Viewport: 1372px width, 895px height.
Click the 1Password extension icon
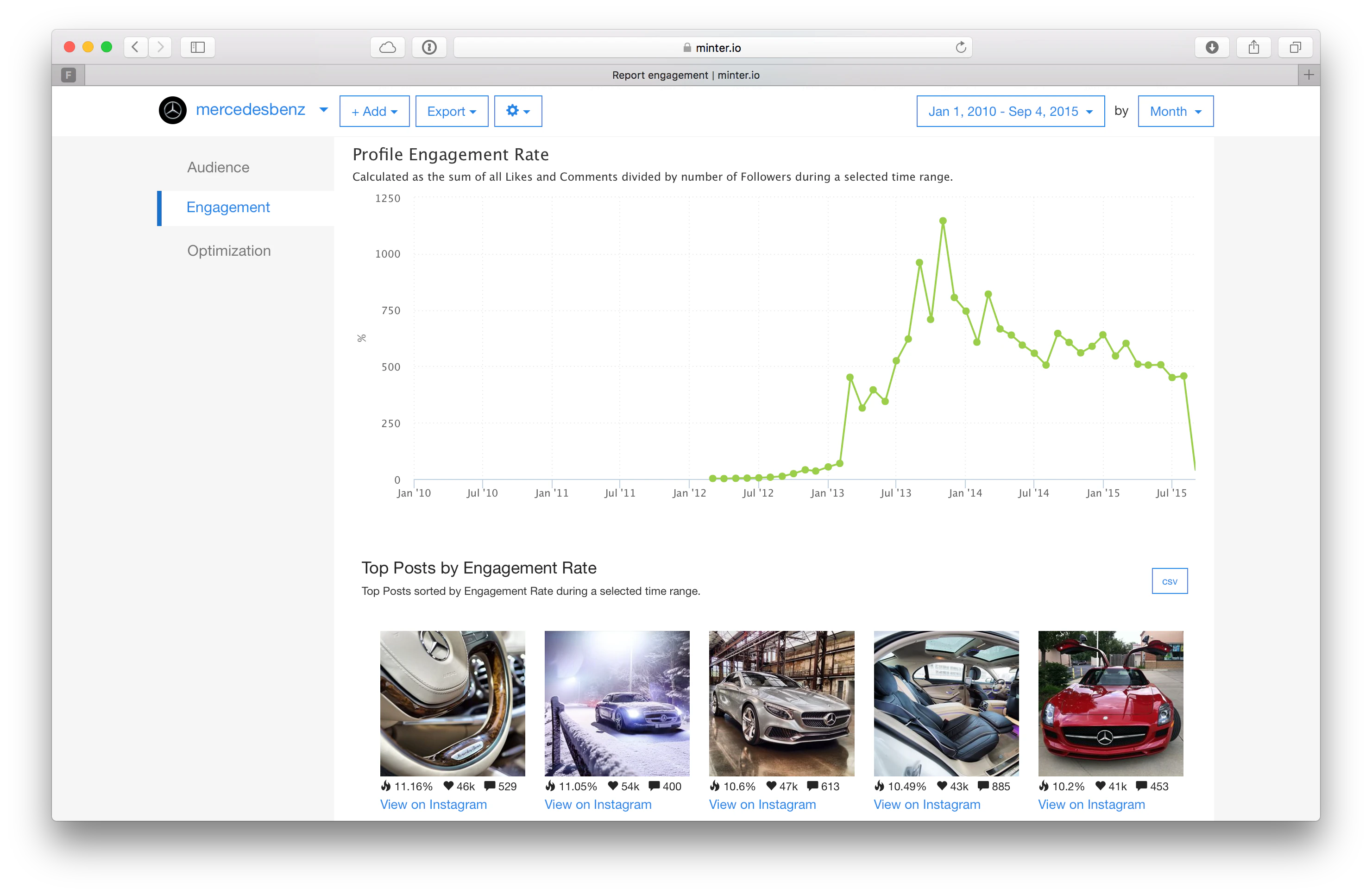pyautogui.click(x=429, y=47)
